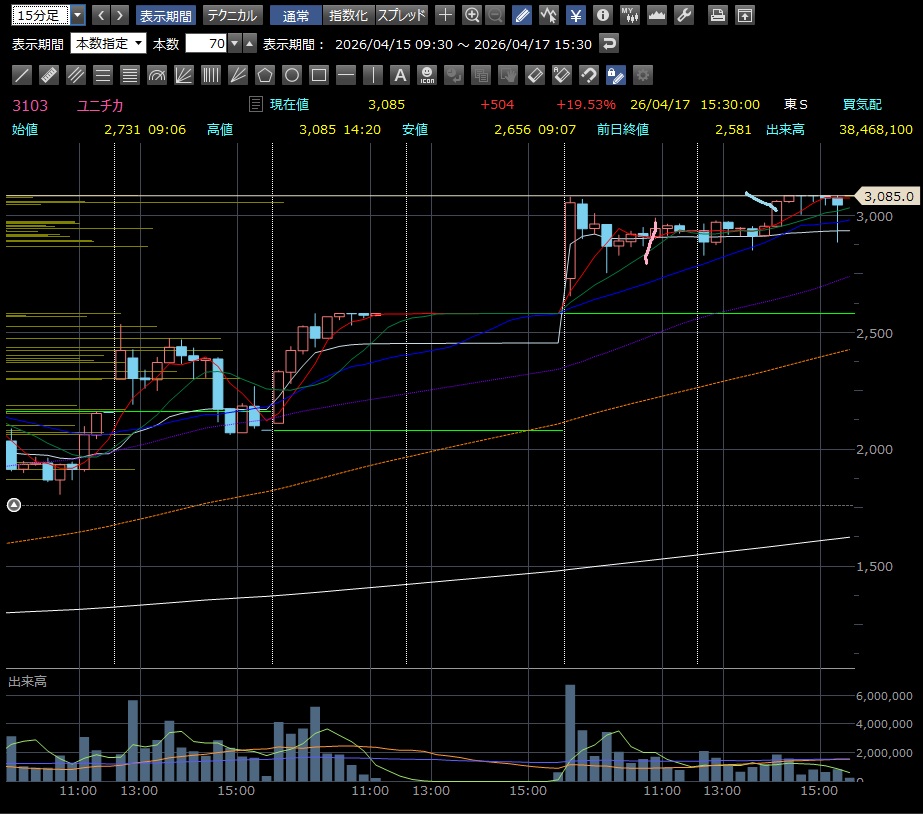923x814 pixels.
Task: Select the eraser tool icon
Action: point(535,75)
